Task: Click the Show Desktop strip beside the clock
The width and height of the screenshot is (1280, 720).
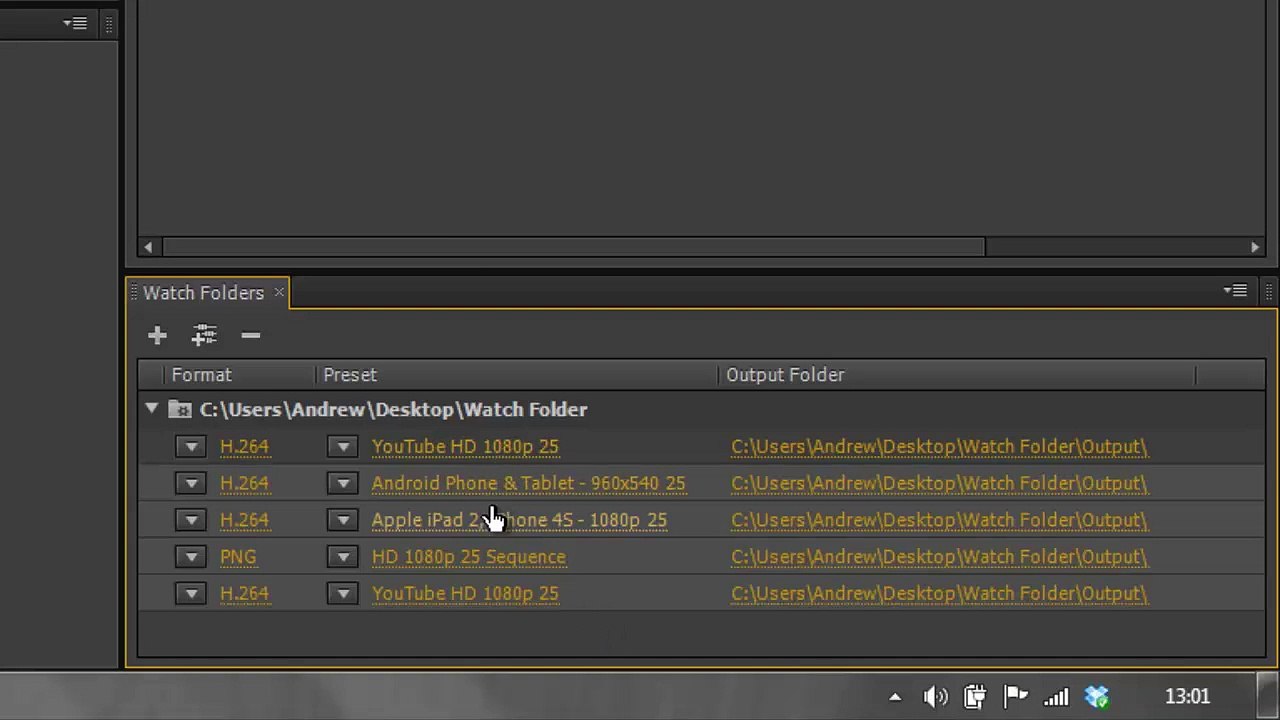Action: point(1268,697)
